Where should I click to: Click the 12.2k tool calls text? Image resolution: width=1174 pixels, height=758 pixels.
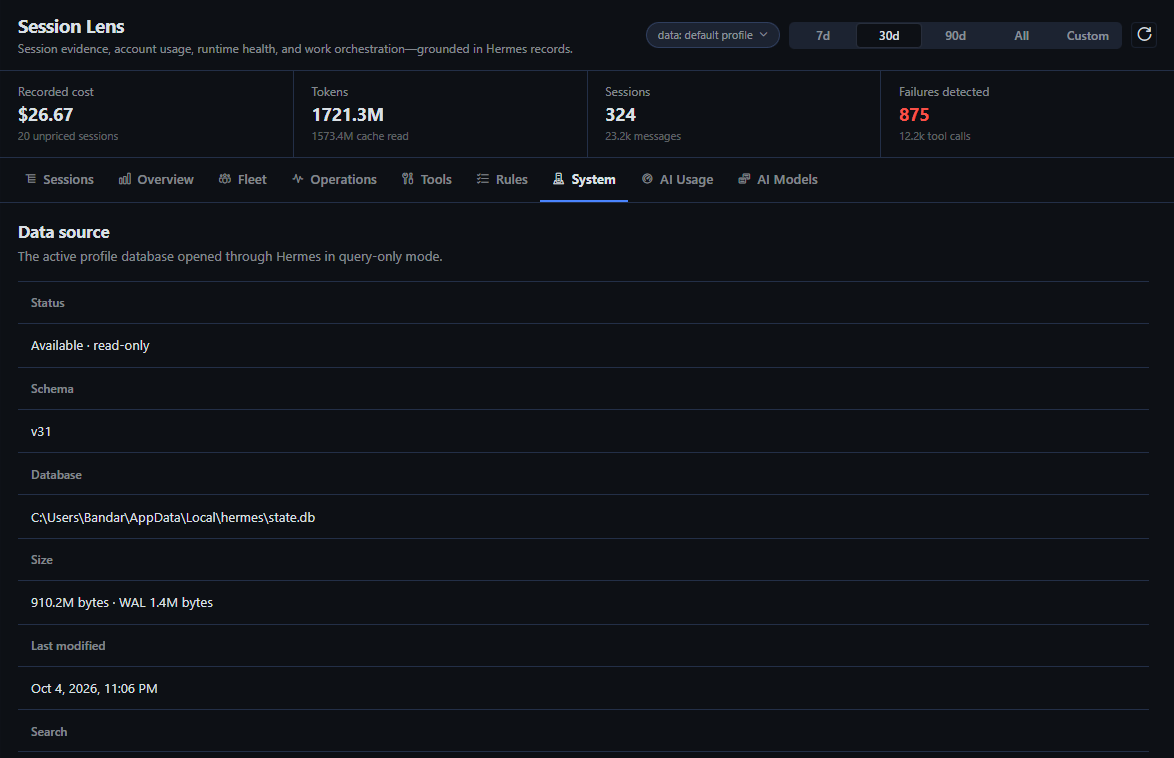click(x=934, y=136)
